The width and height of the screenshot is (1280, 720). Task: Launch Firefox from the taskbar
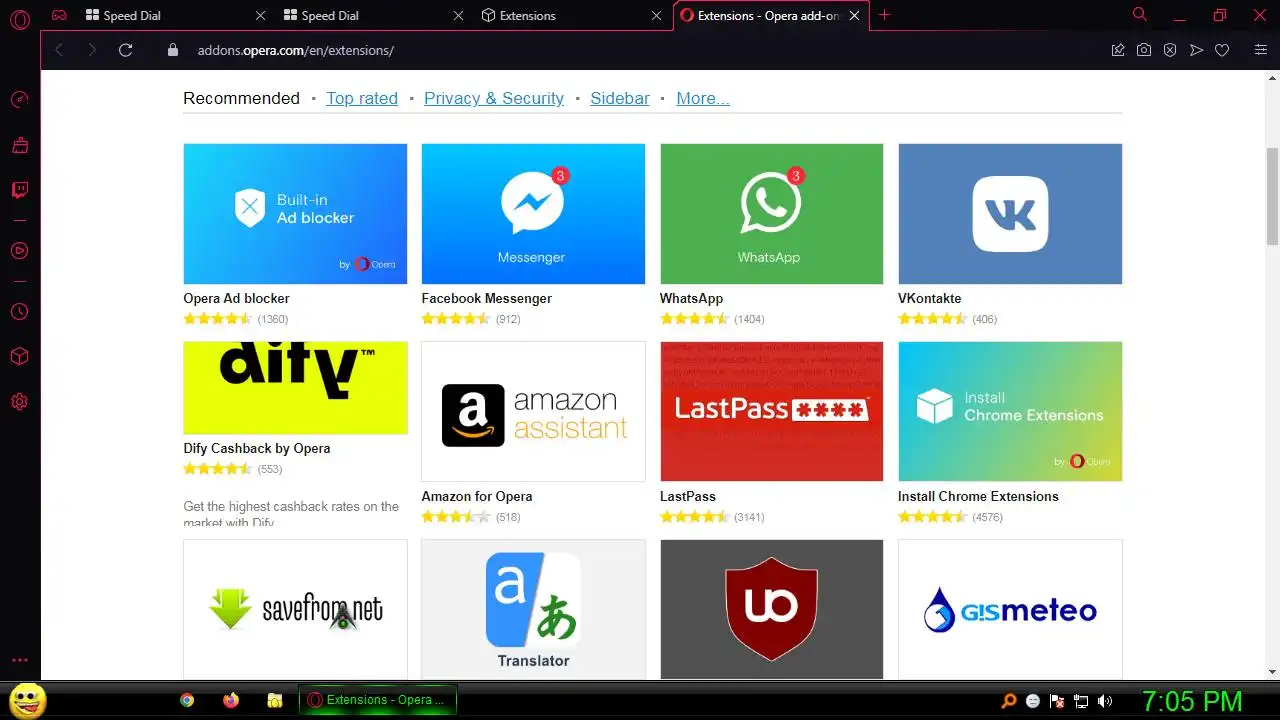(x=231, y=701)
